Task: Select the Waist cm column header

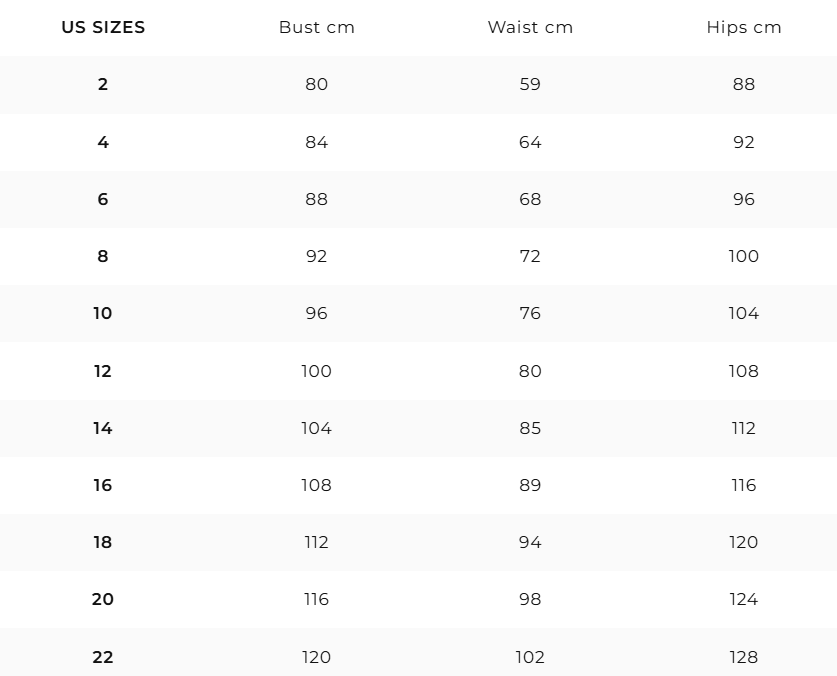Action: [530, 27]
